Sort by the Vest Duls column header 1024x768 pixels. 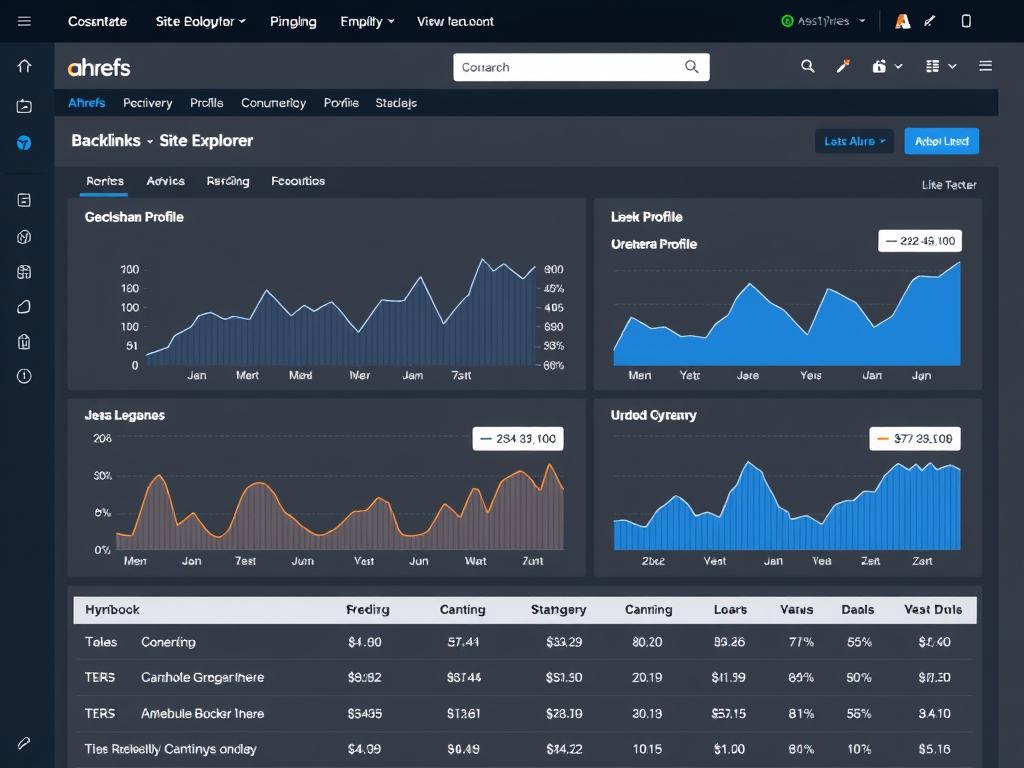(933, 609)
